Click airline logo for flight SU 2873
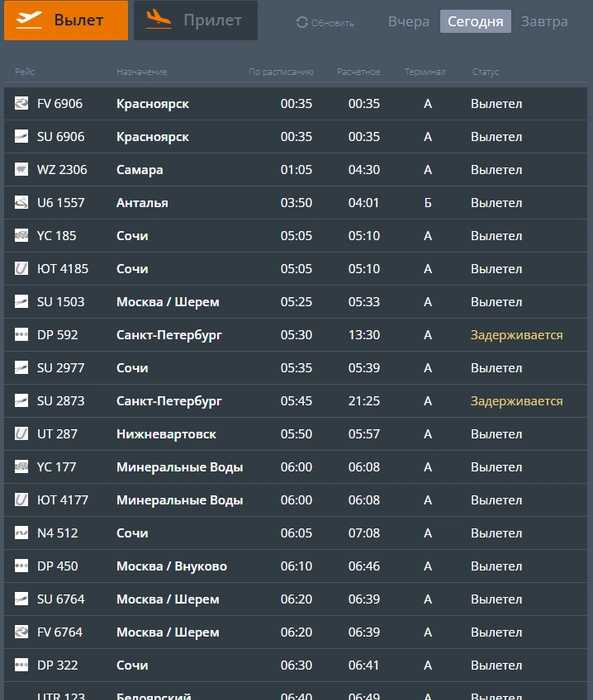The width and height of the screenshot is (593, 700). (21, 400)
